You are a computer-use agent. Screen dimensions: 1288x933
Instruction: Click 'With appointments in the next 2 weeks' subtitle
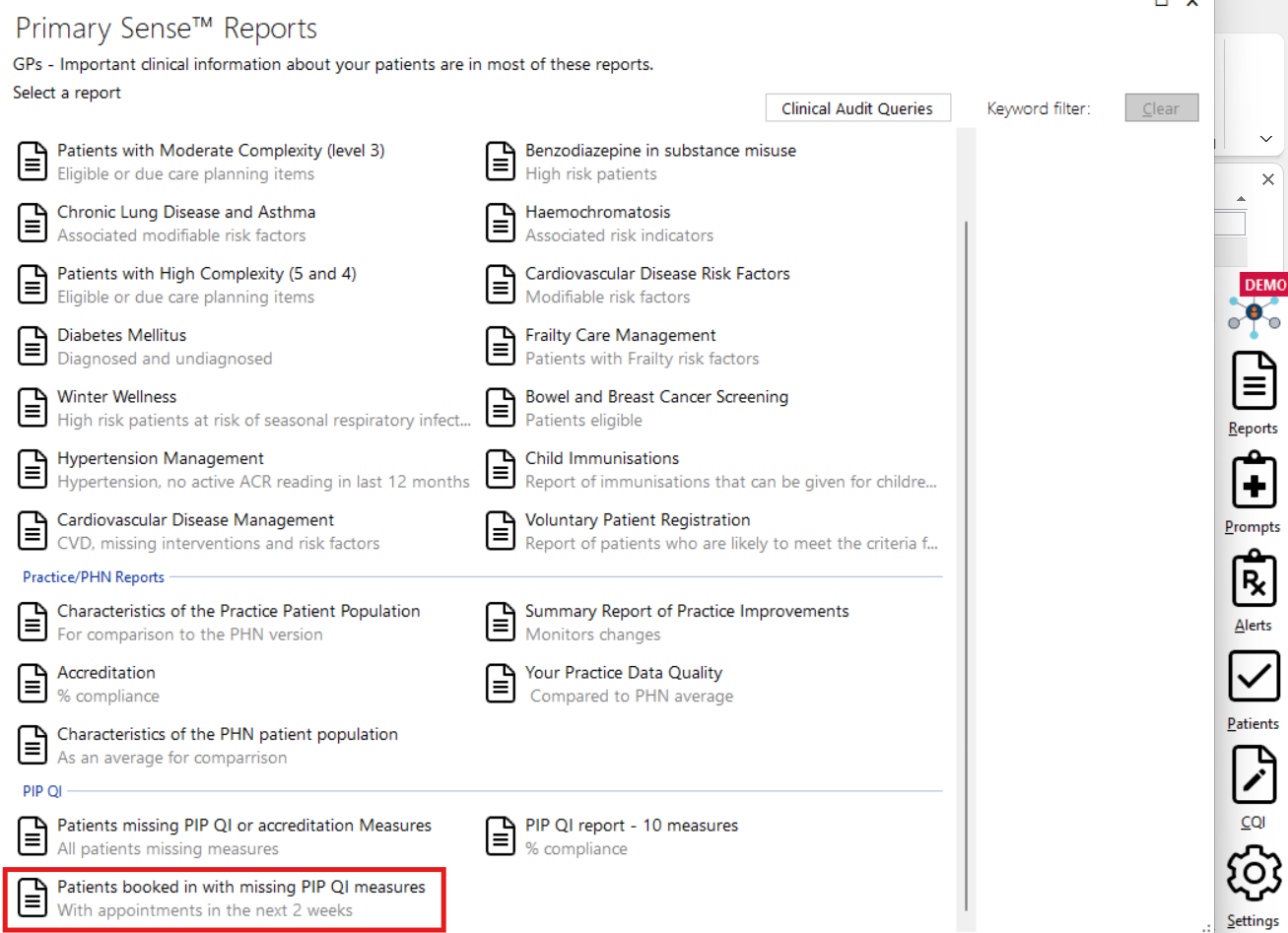204,910
